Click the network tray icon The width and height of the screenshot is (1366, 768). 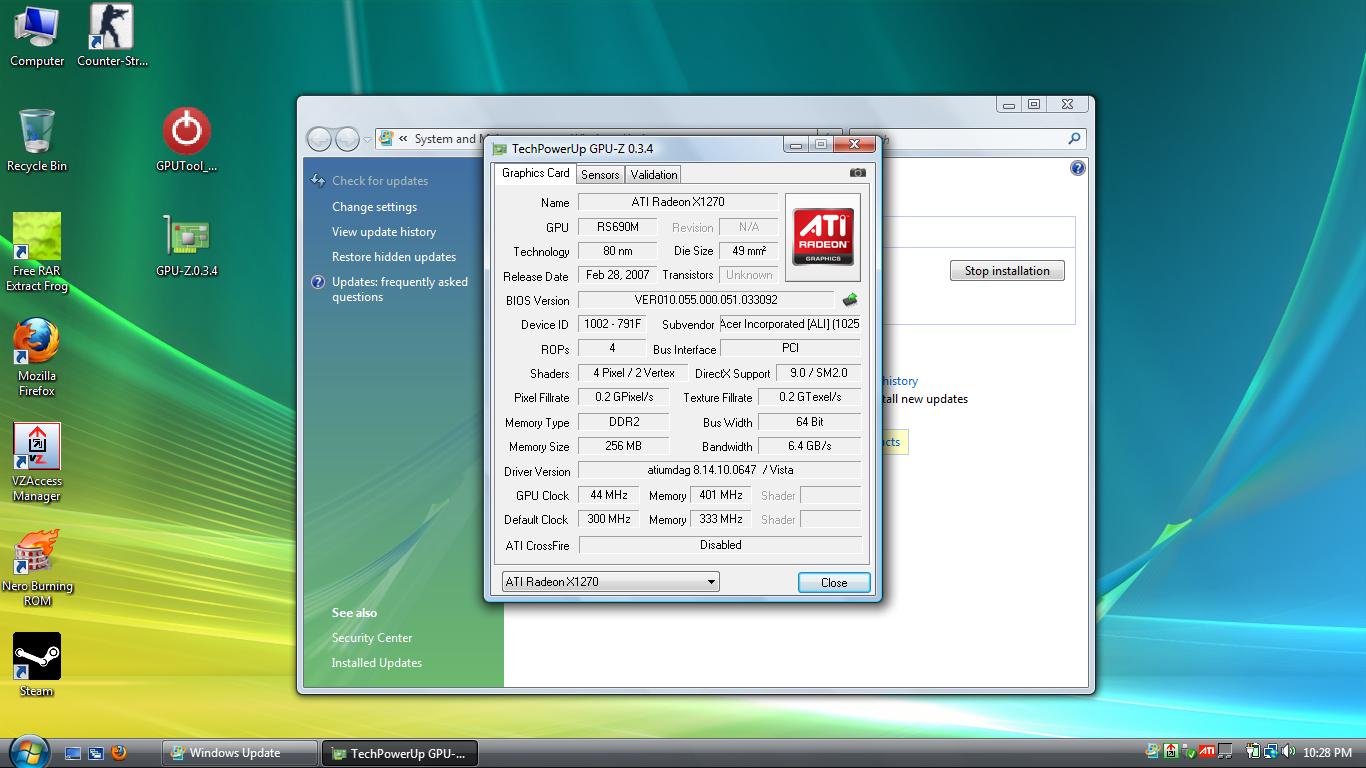pos(1270,752)
